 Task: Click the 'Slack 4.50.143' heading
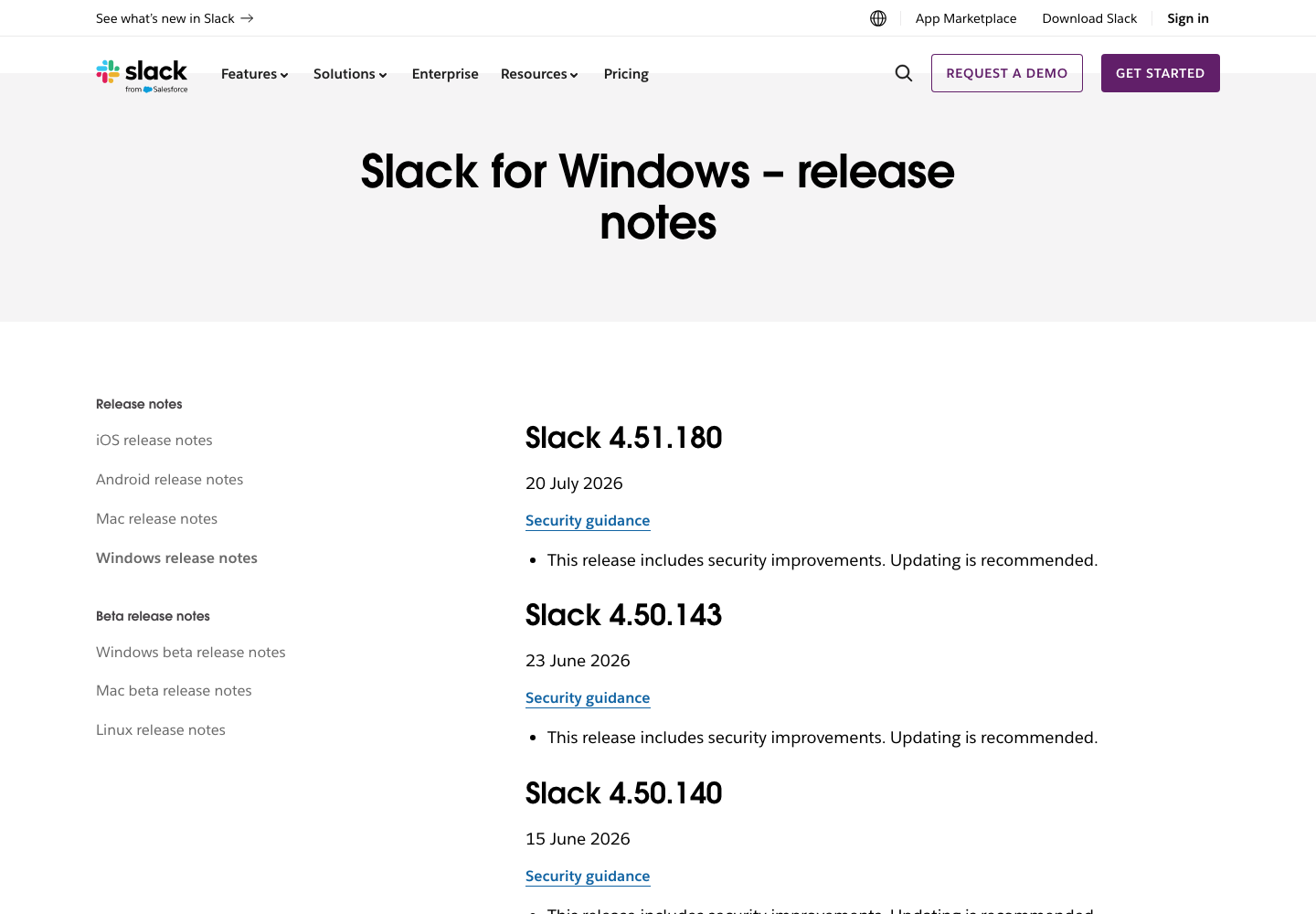pyautogui.click(x=623, y=615)
